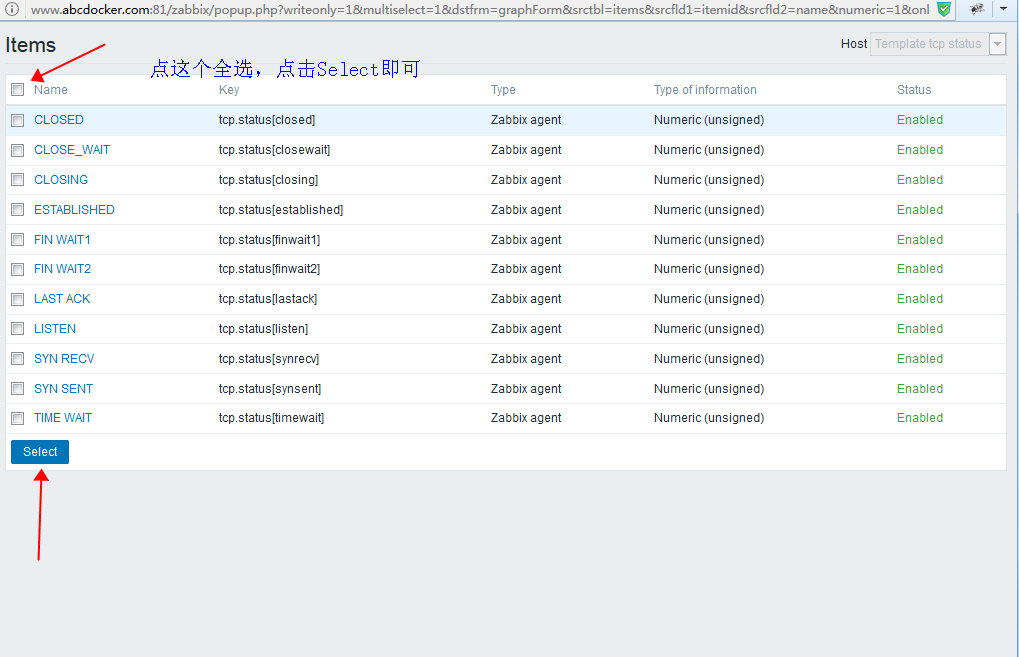Screen dimensions: 1019x657
Task: Open the Host dropdown showing Template tcp status
Action: pos(995,43)
